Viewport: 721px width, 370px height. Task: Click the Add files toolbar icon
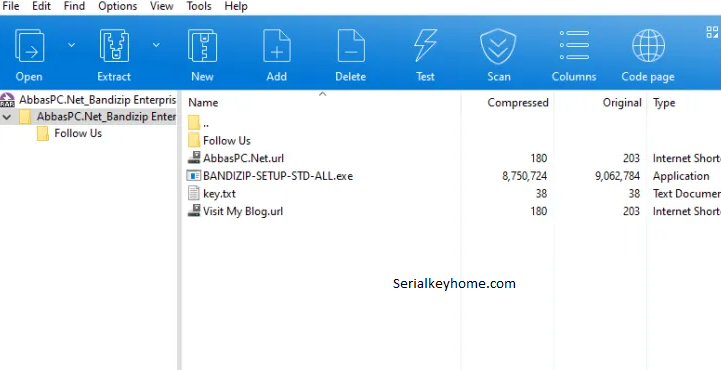point(276,46)
